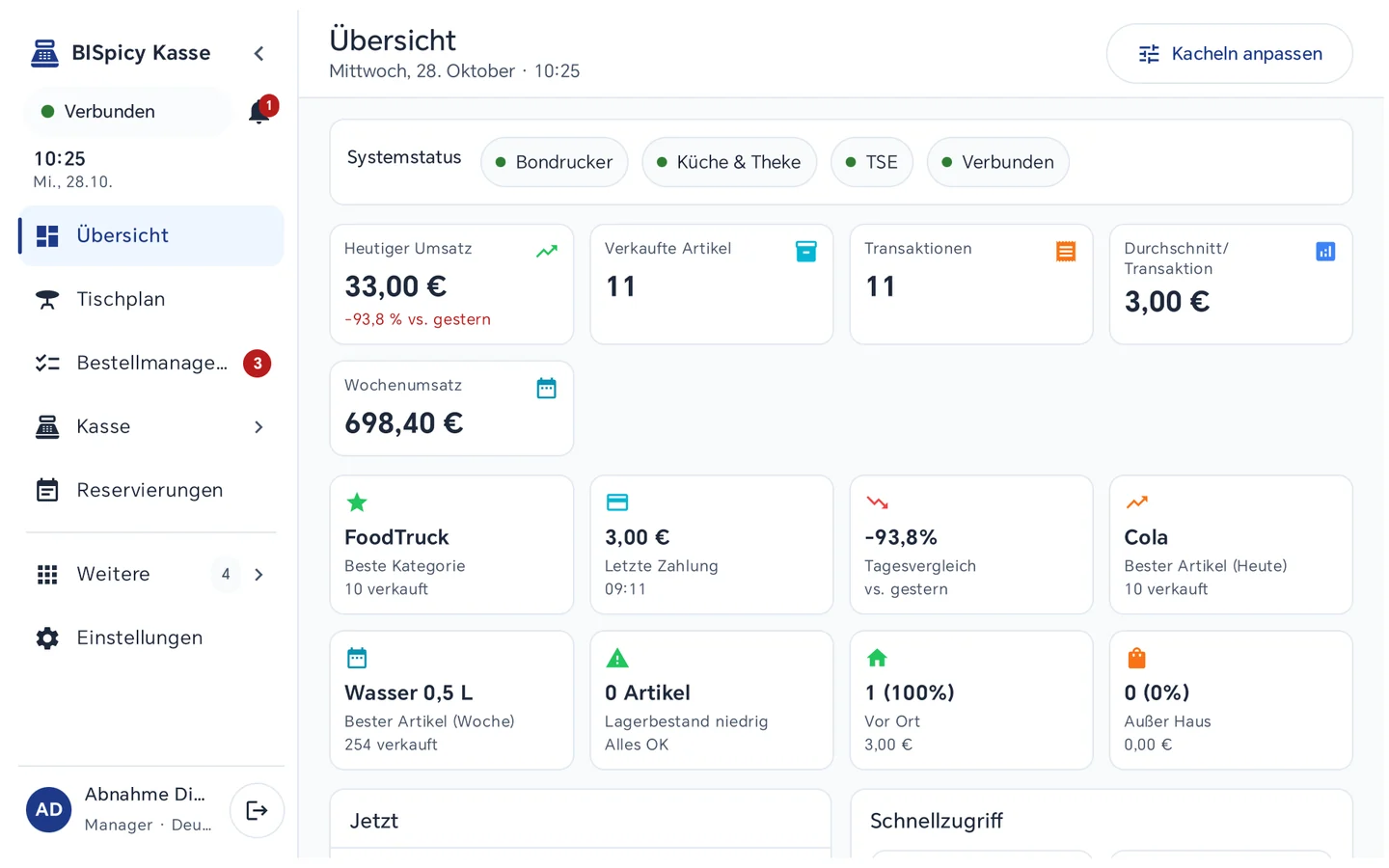Viewport: 1389px width, 868px height.
Task: Click the '-93,8 % vs. gestern' text
Action: [x=418, y=319]
